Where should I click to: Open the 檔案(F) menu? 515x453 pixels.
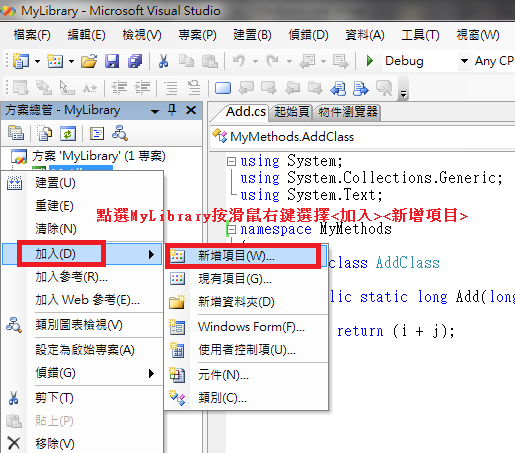(32, 35)
